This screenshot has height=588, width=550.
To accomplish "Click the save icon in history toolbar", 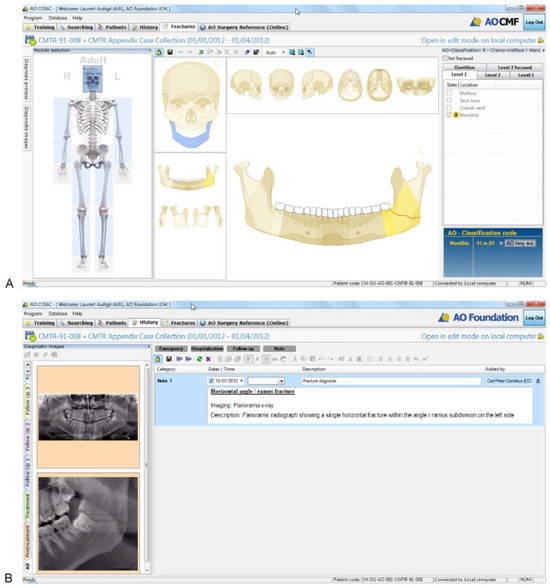I will (x=169, y=359).
